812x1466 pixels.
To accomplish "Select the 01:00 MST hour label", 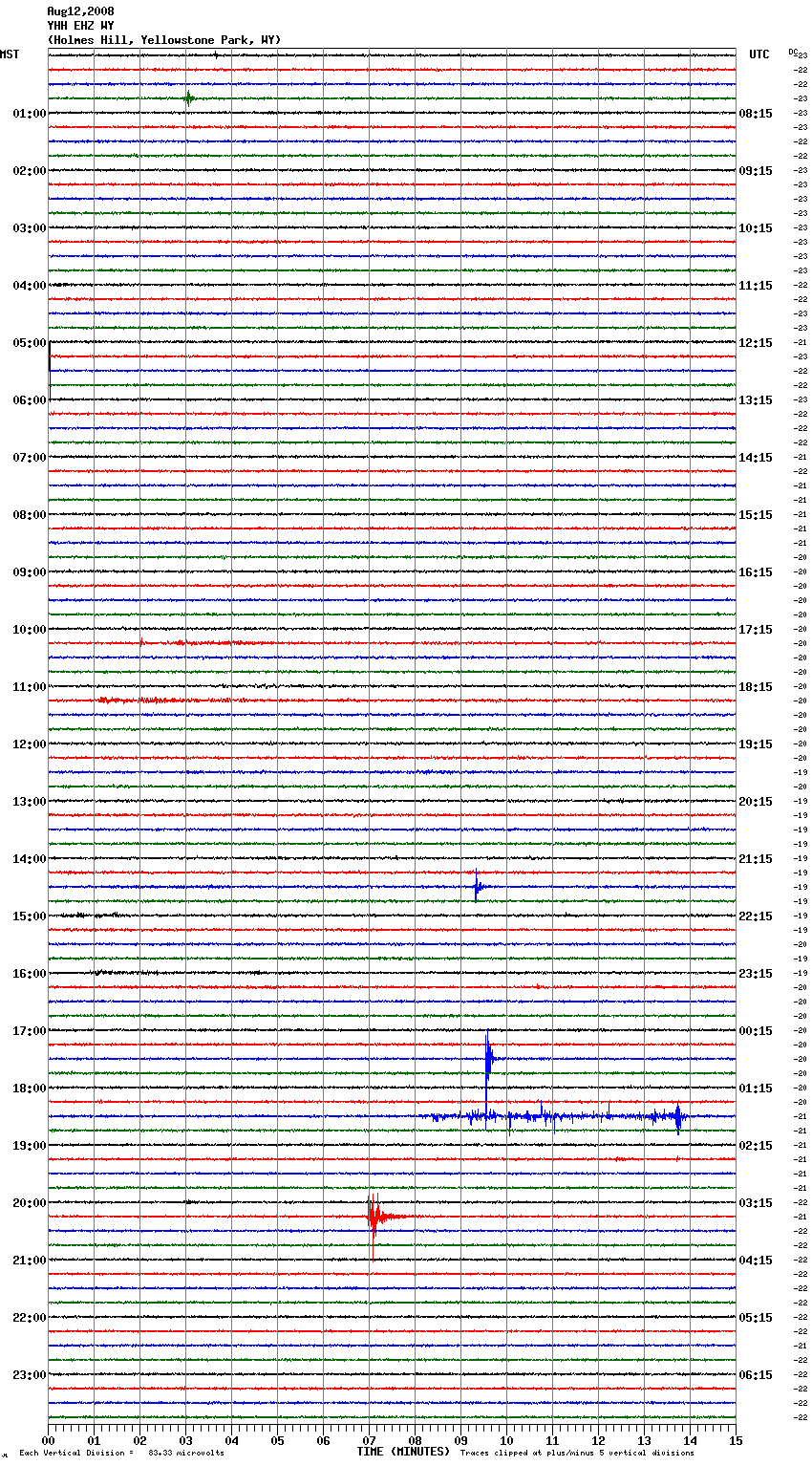I will point(30,114).
